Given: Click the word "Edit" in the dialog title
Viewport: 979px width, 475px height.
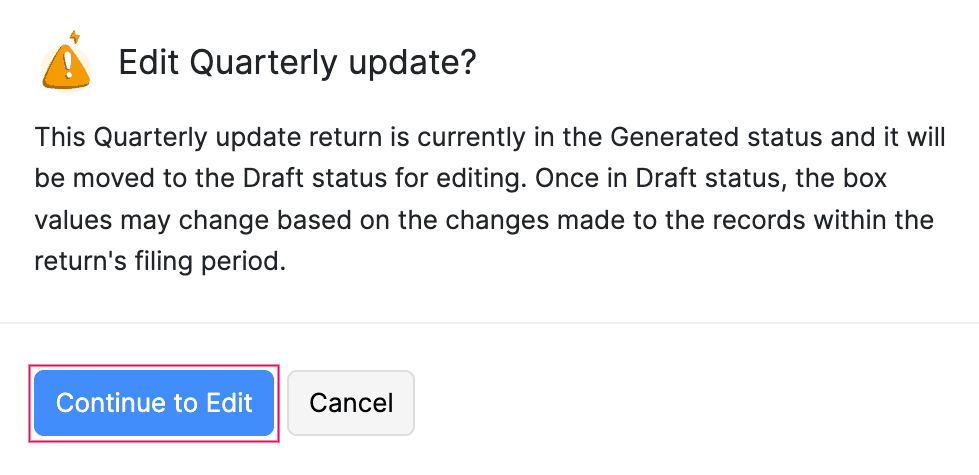Looking at the screenshot, I should 150,64.
